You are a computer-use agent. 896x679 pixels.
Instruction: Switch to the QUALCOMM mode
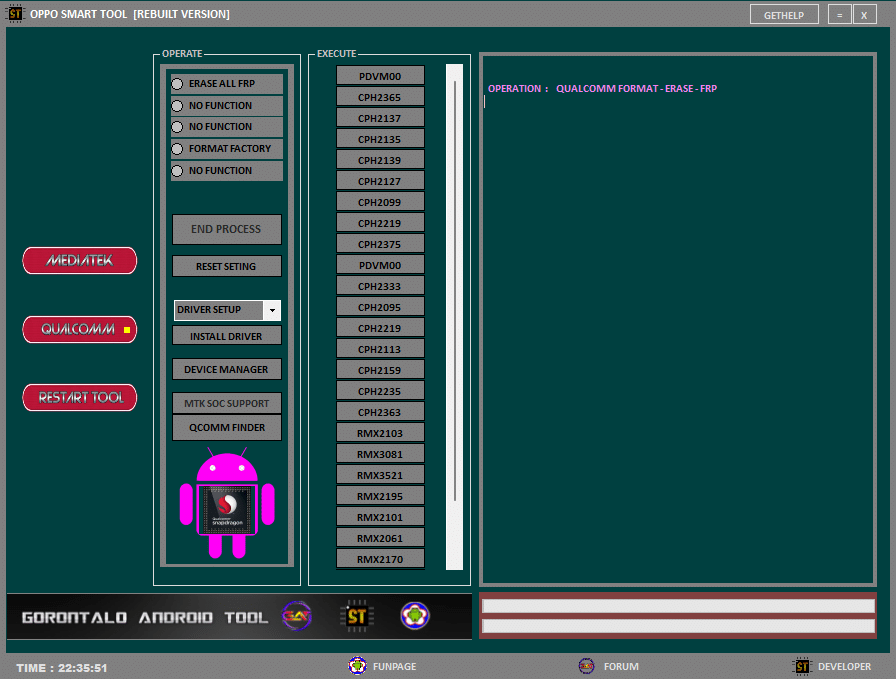79,329
